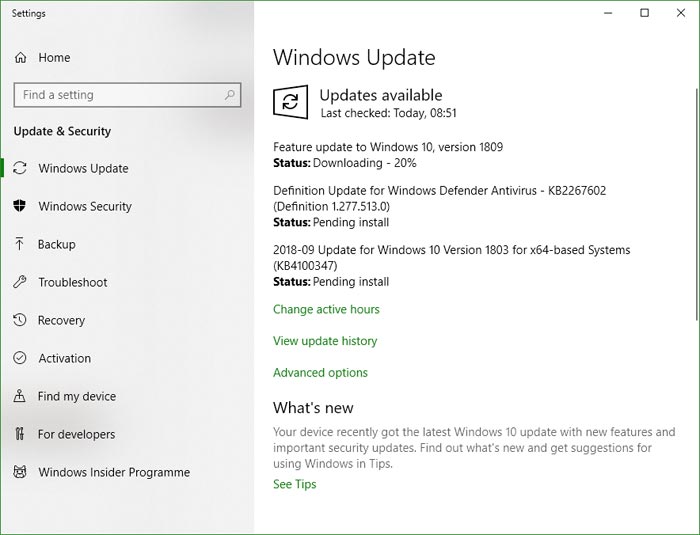
Task: Select Windows Update in sidebar
Action: click(83, 168)
